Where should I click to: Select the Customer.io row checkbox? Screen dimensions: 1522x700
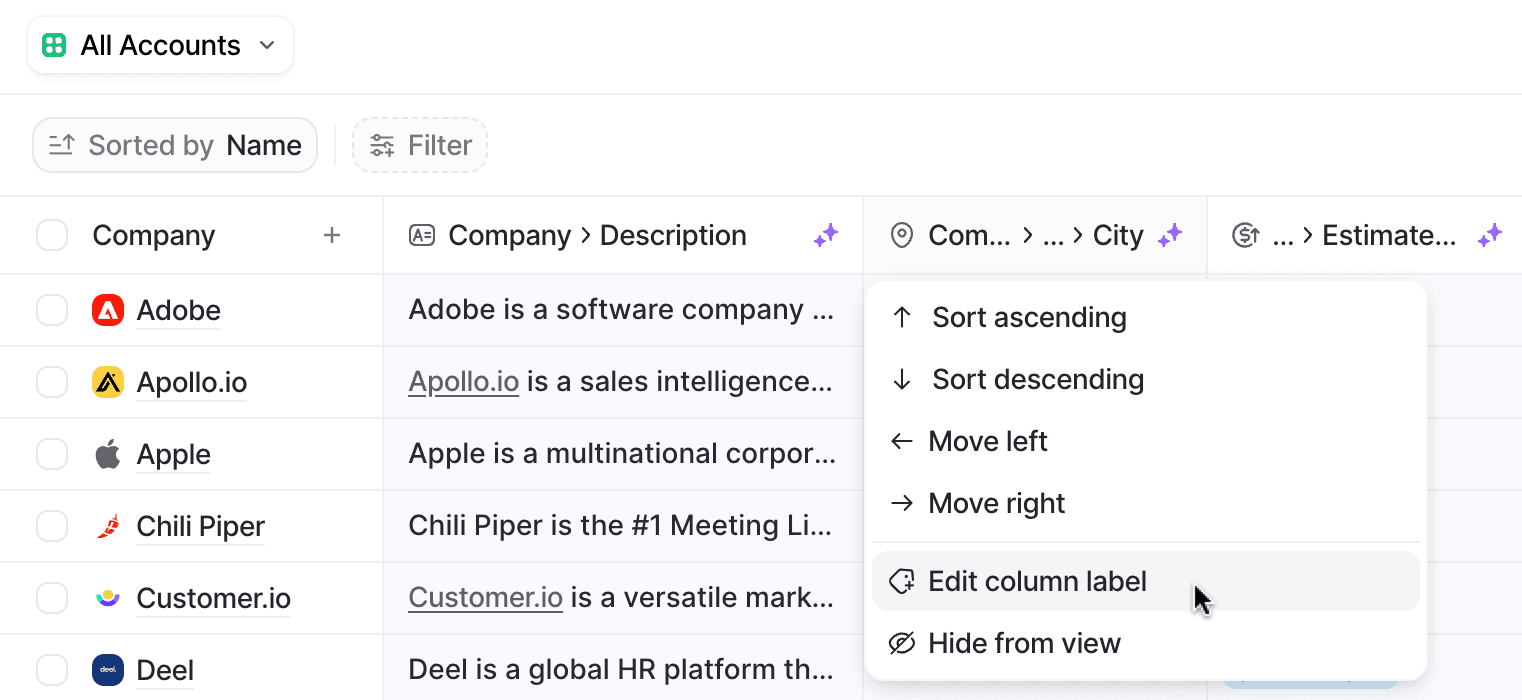click(x=52, y=598)
